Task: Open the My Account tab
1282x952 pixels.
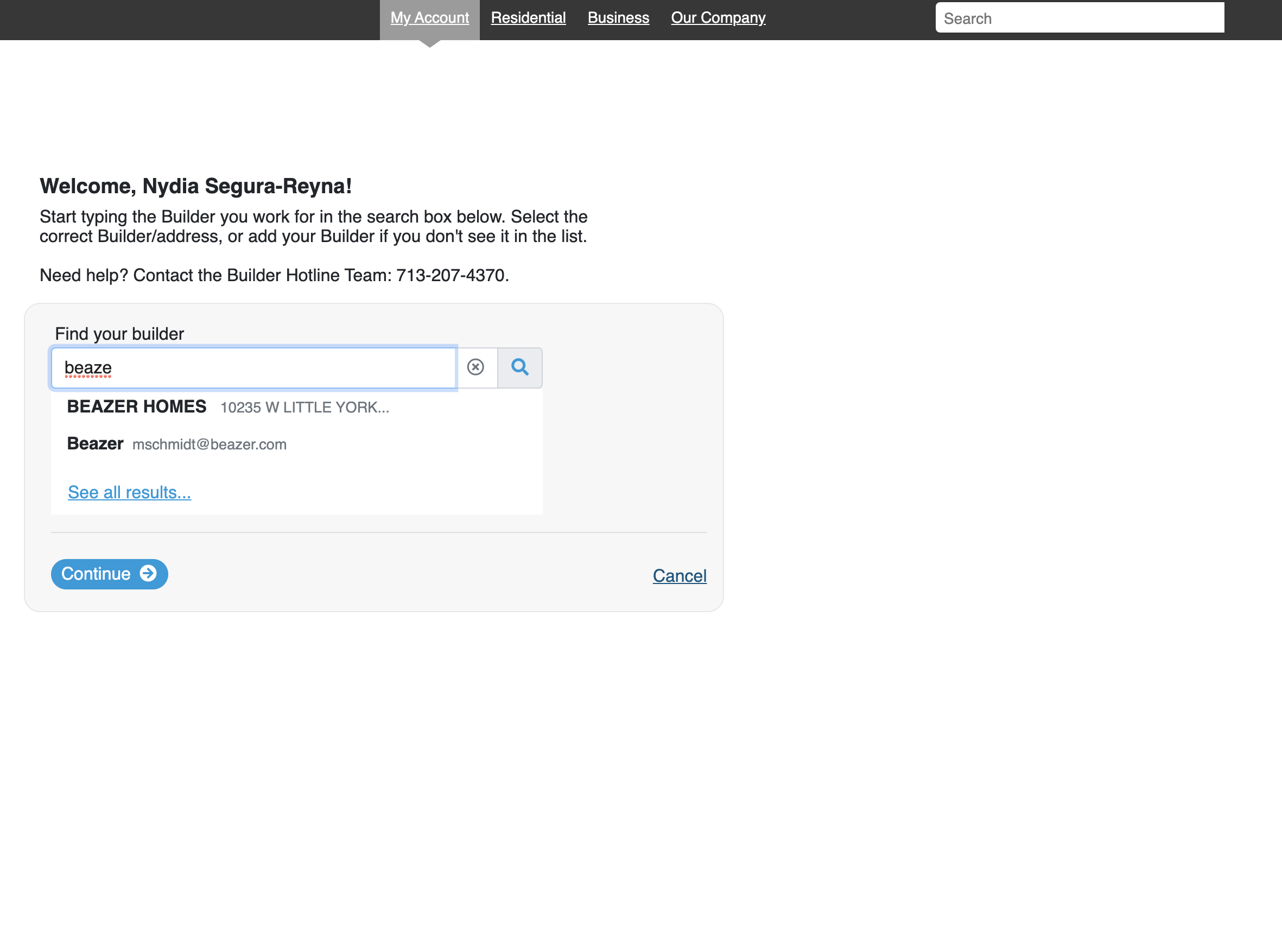Action: coord(430,17)
